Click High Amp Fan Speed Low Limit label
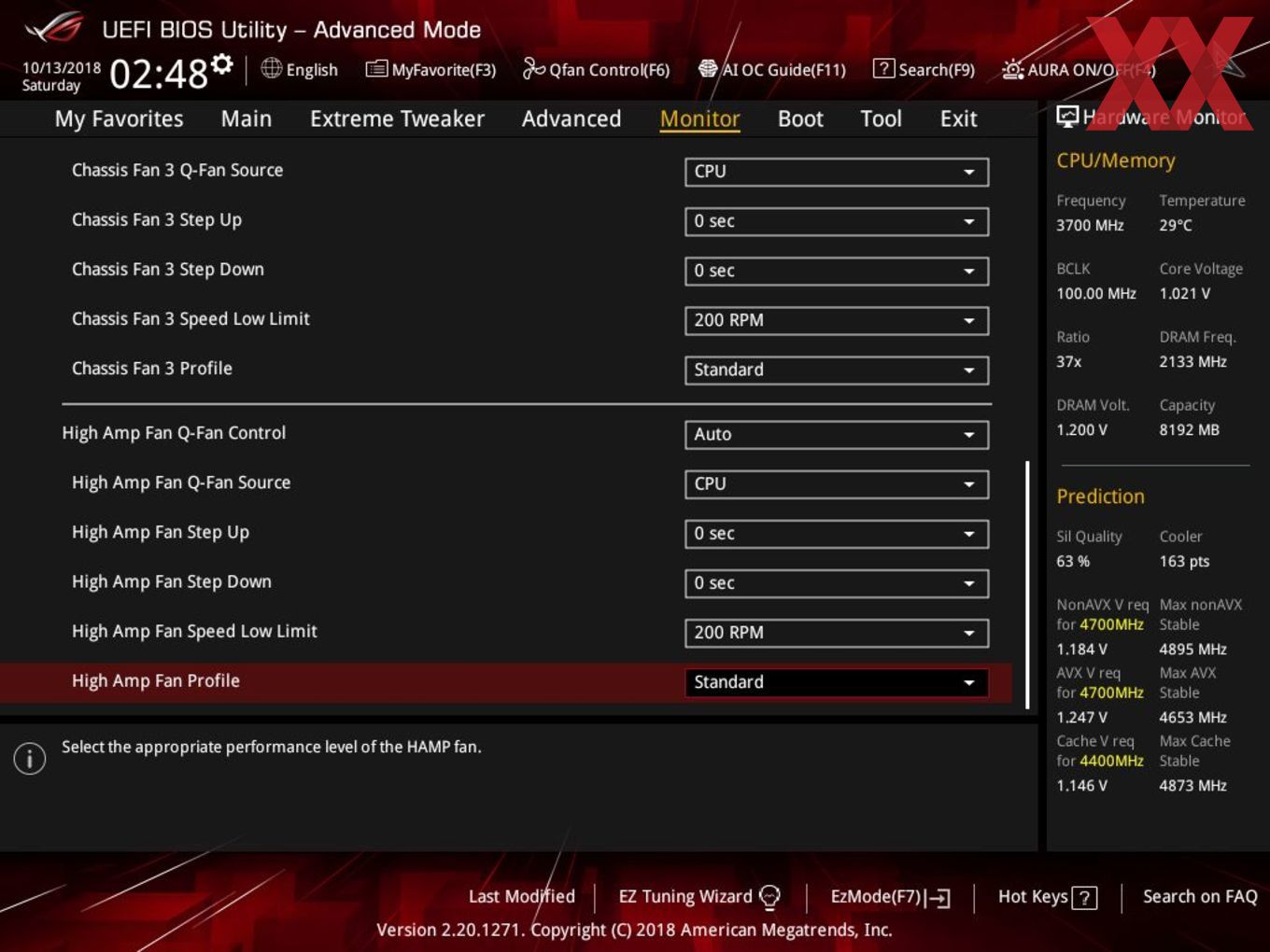1270x952 pixels. pyautogui.click(x=194, y=632)
